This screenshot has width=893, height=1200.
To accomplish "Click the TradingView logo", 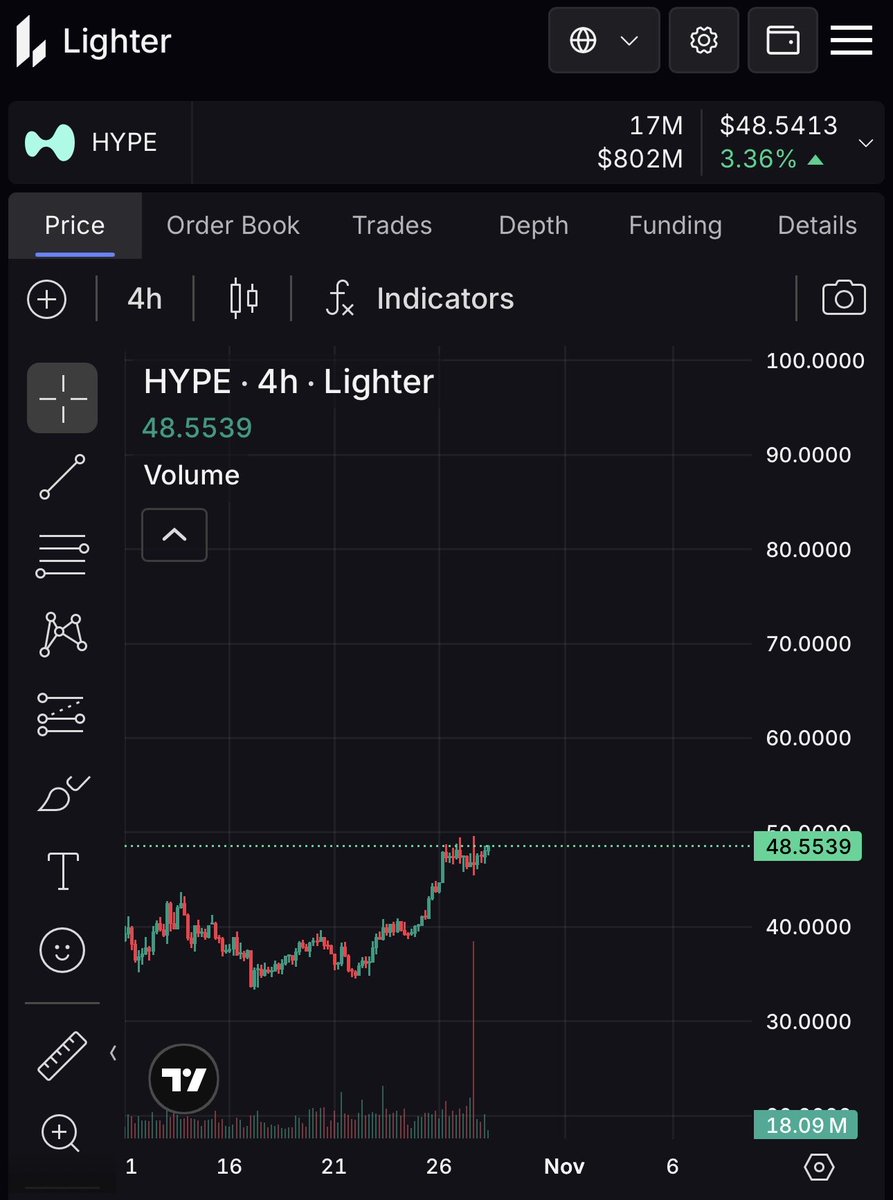I will (184, 1080).
